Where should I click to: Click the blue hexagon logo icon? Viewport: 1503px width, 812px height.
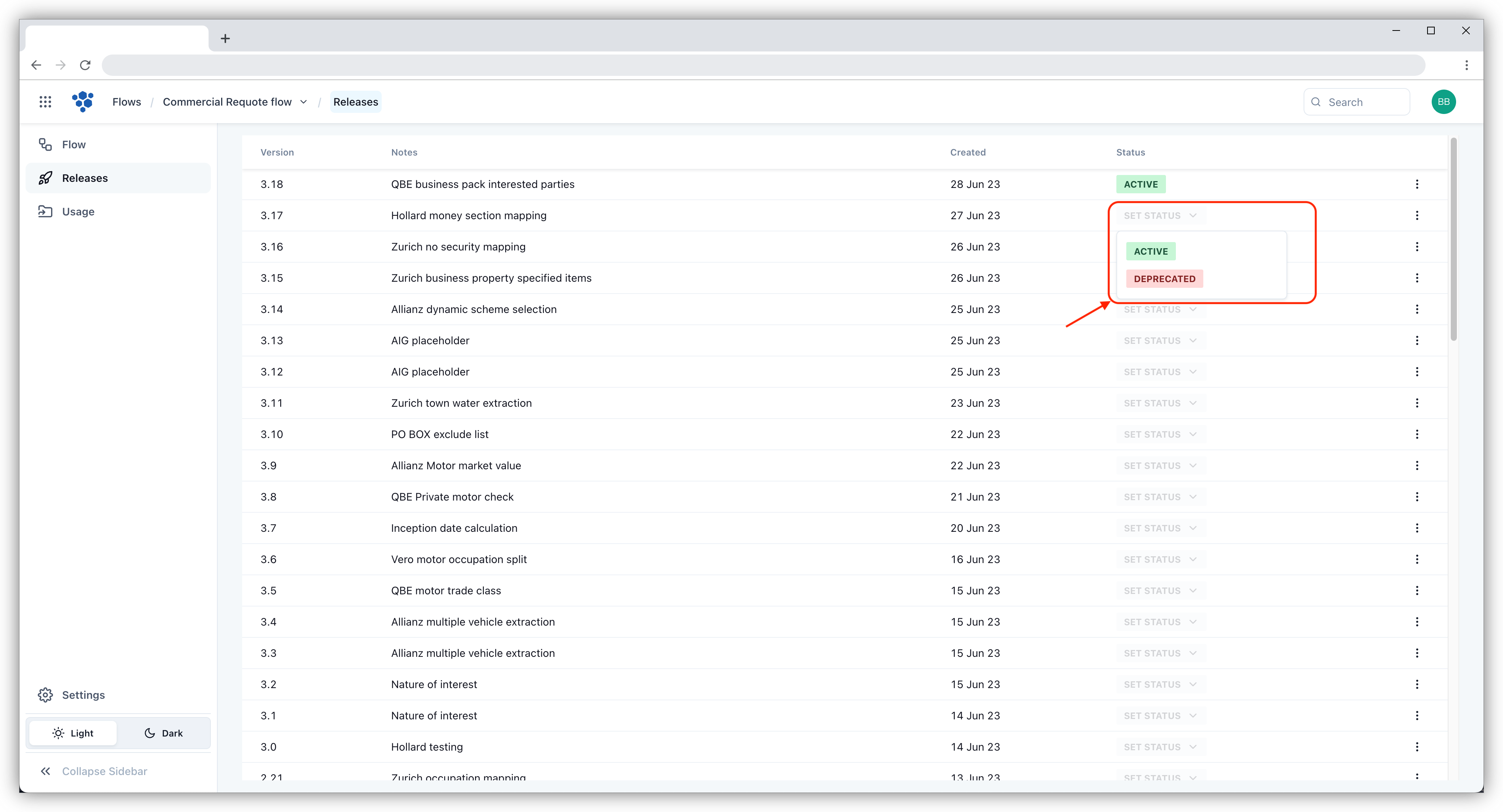point(83,101)
